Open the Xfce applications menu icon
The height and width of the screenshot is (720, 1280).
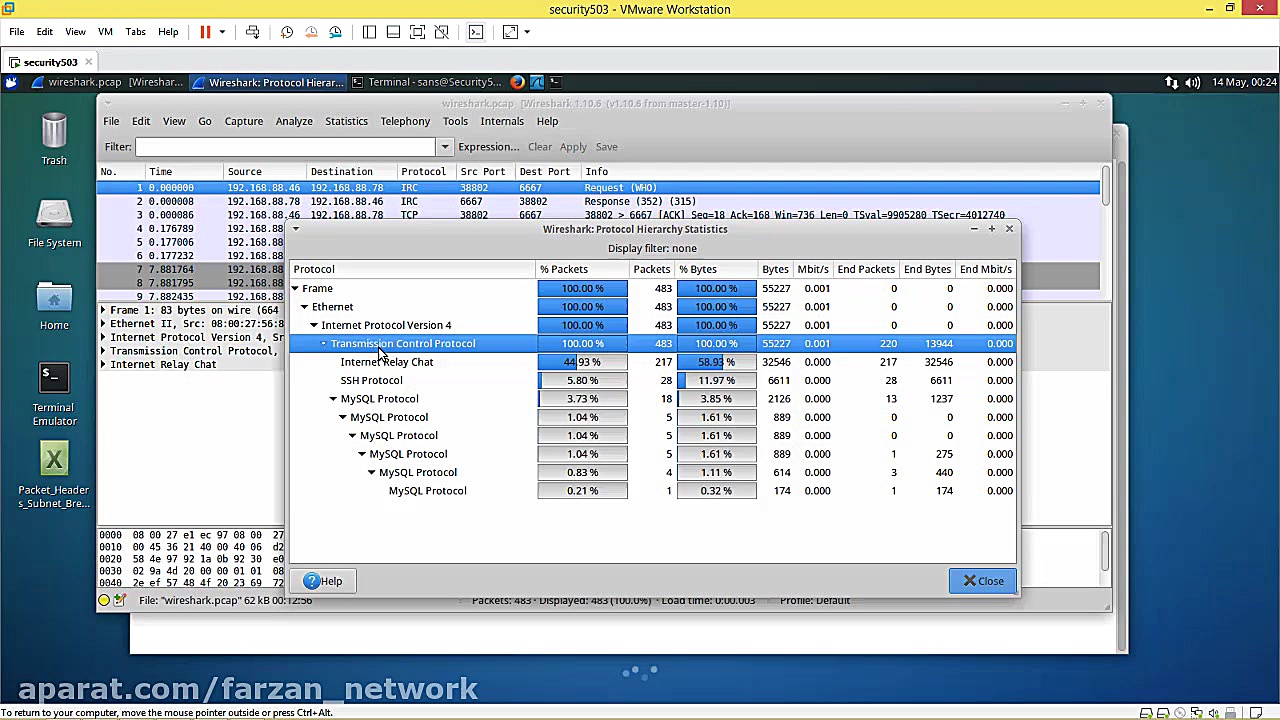(x=11, y=82)
